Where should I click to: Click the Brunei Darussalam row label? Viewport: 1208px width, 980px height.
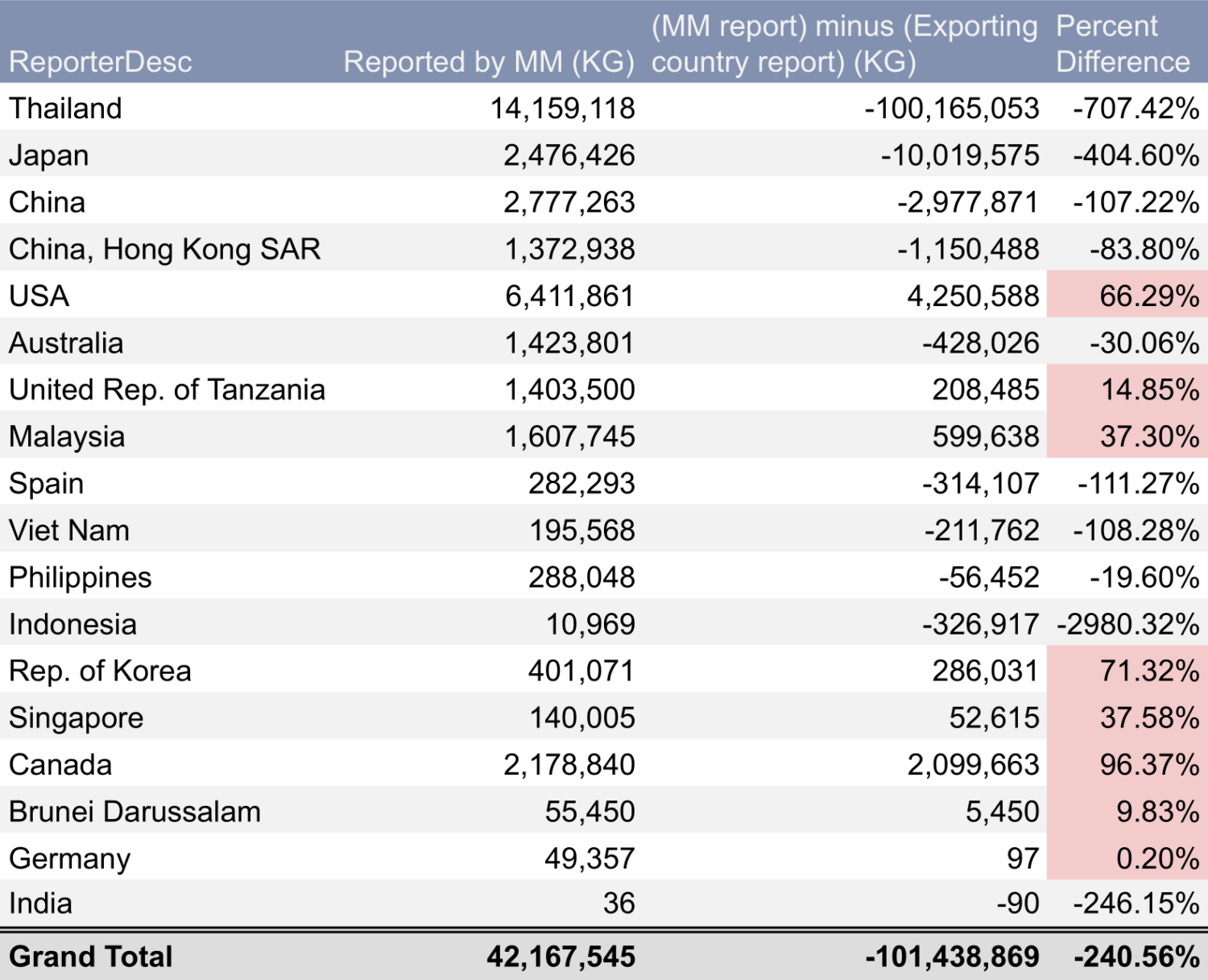pyautogui.click(x=135, y=812)
